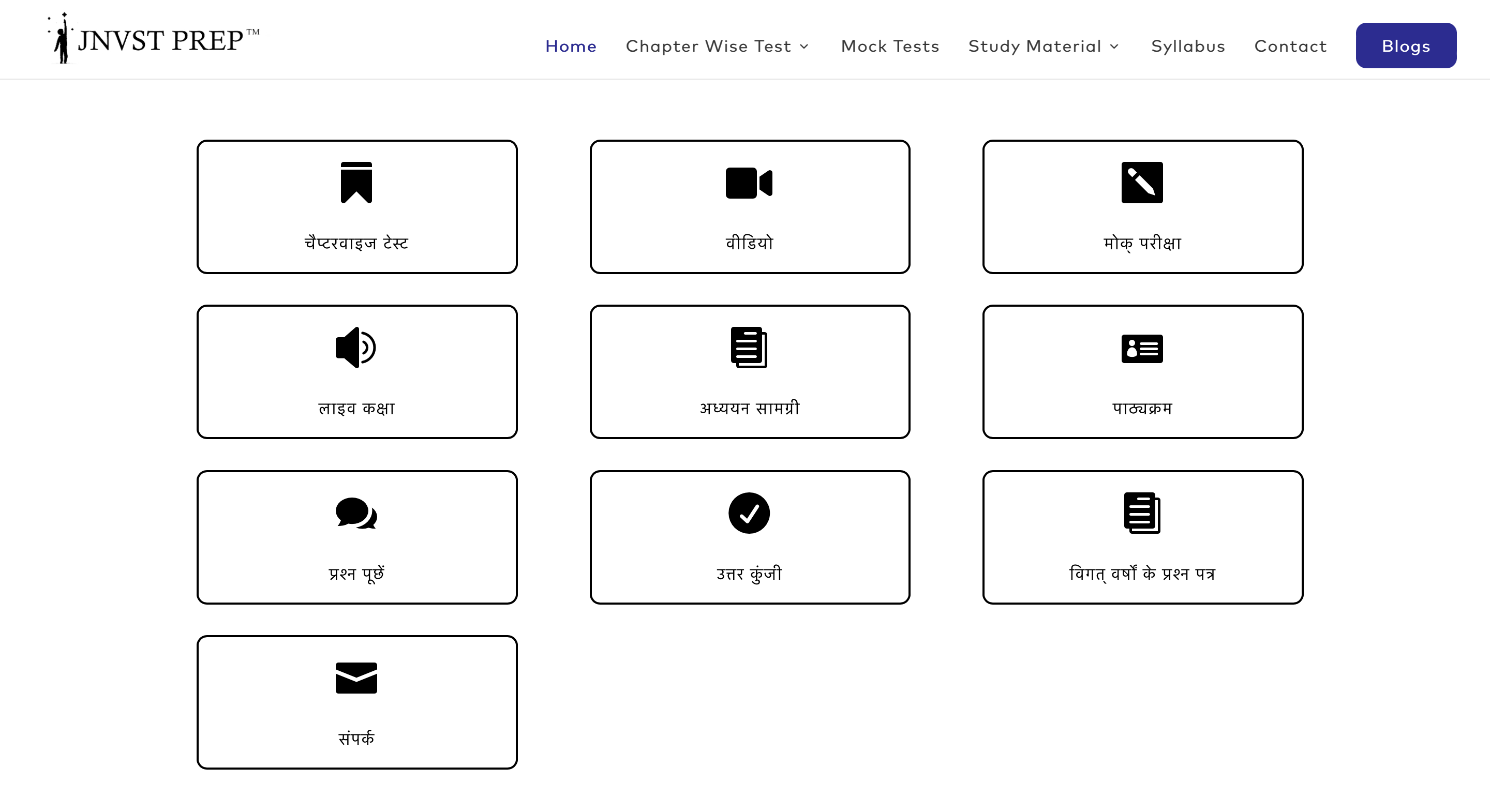This screenshot has height=812, width=1490.
Task: Open the उत्तर कुंजी label link
Action: tap(750, 573)
